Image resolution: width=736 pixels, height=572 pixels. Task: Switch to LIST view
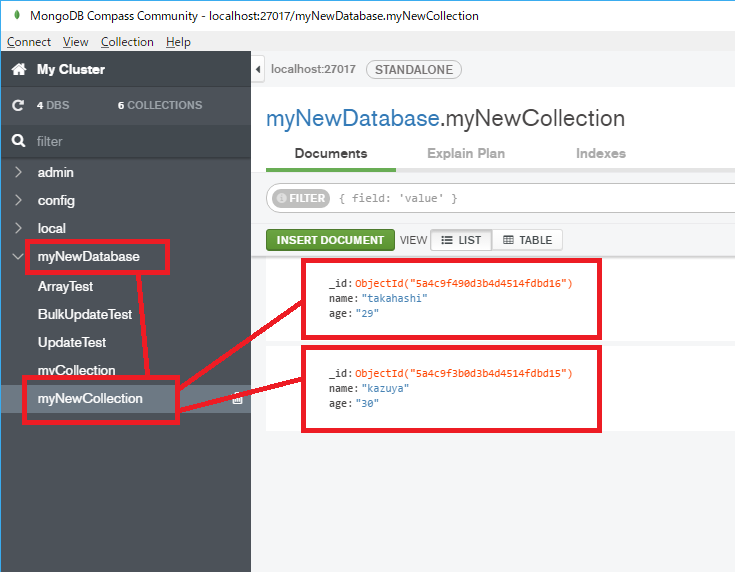[x=461, y=240]
